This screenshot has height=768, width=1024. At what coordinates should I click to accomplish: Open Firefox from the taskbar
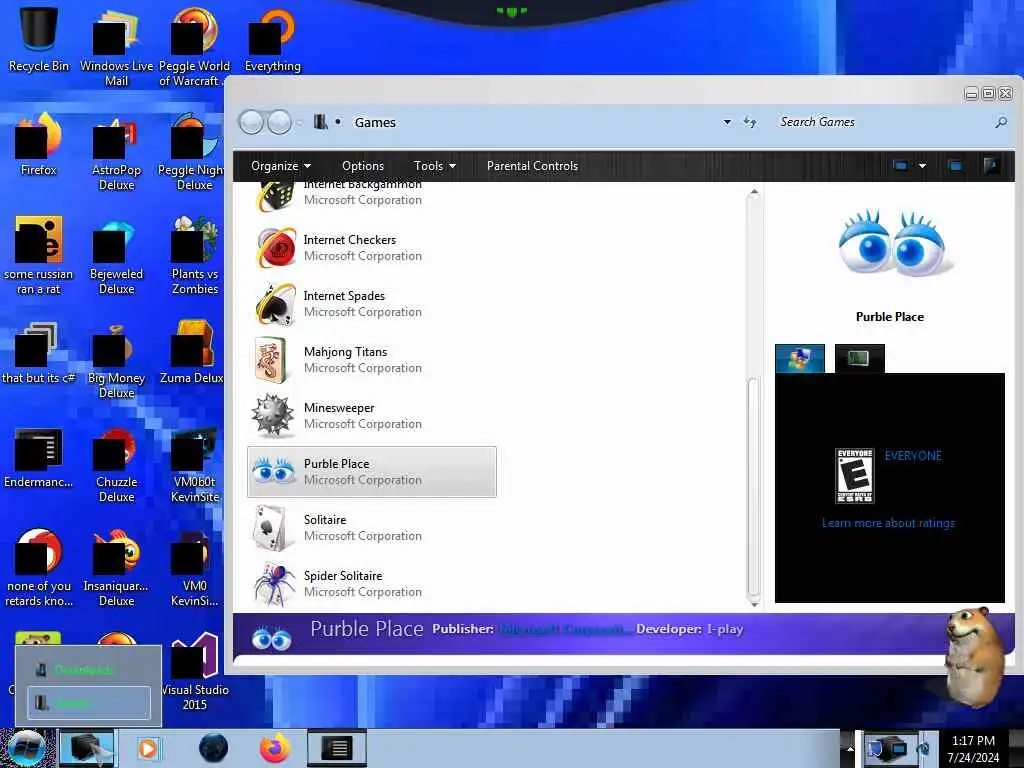coord(274,748)
